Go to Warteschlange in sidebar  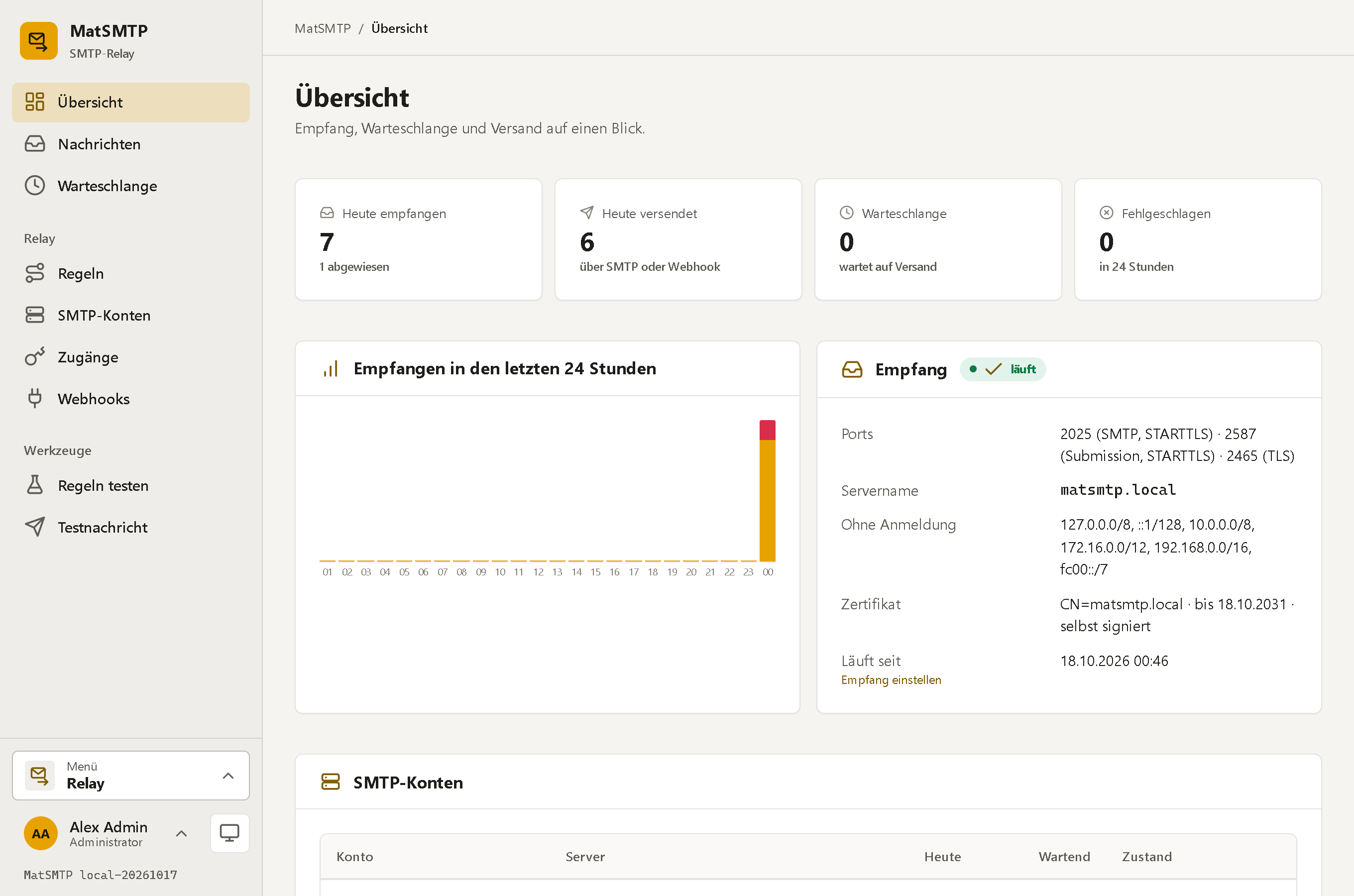[x=131, y=186]
